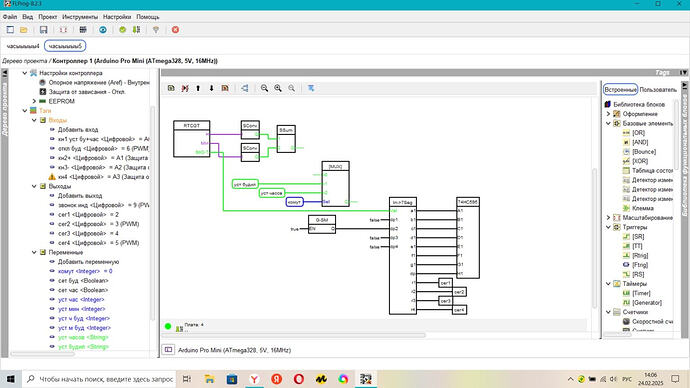The height and width of the screenshot is (388, 690).
Task: Click the blue block-connection icon in canvas toolbar
Action: [245, 88]
